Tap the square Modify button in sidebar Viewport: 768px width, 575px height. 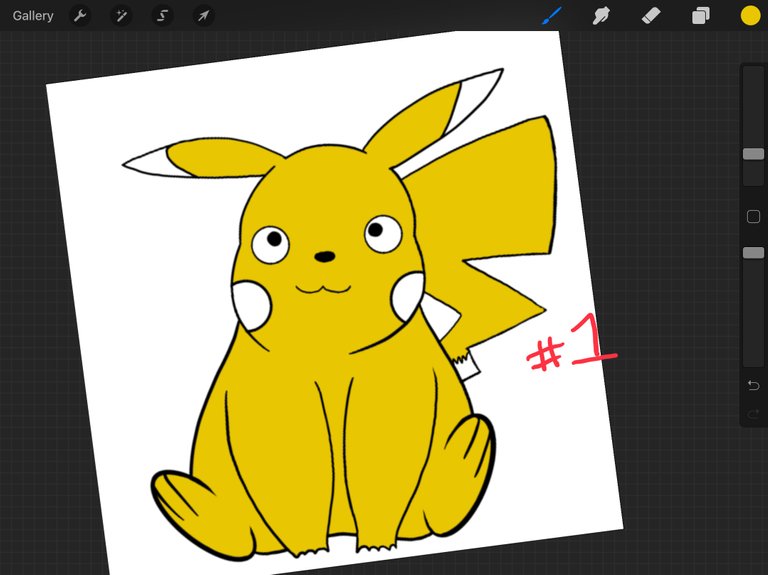tap(753, 216)
